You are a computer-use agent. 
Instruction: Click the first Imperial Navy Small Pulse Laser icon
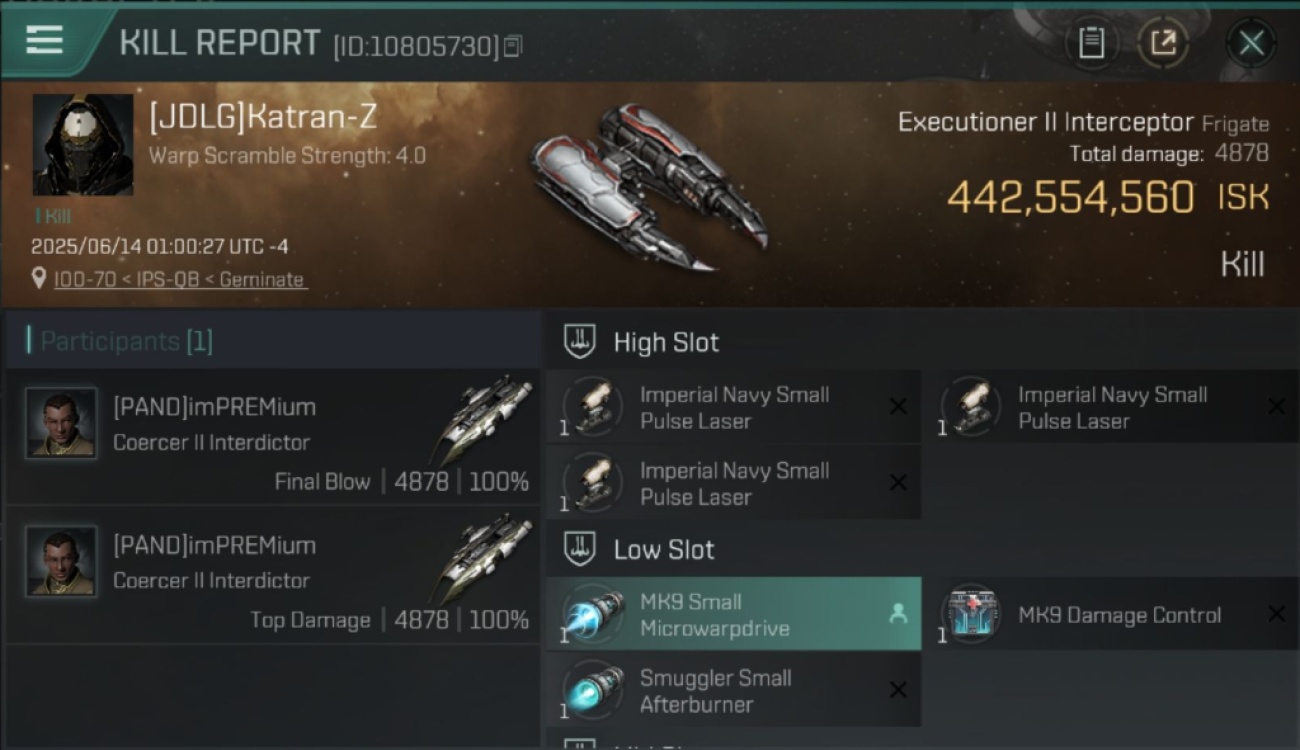tap(593, 407)
